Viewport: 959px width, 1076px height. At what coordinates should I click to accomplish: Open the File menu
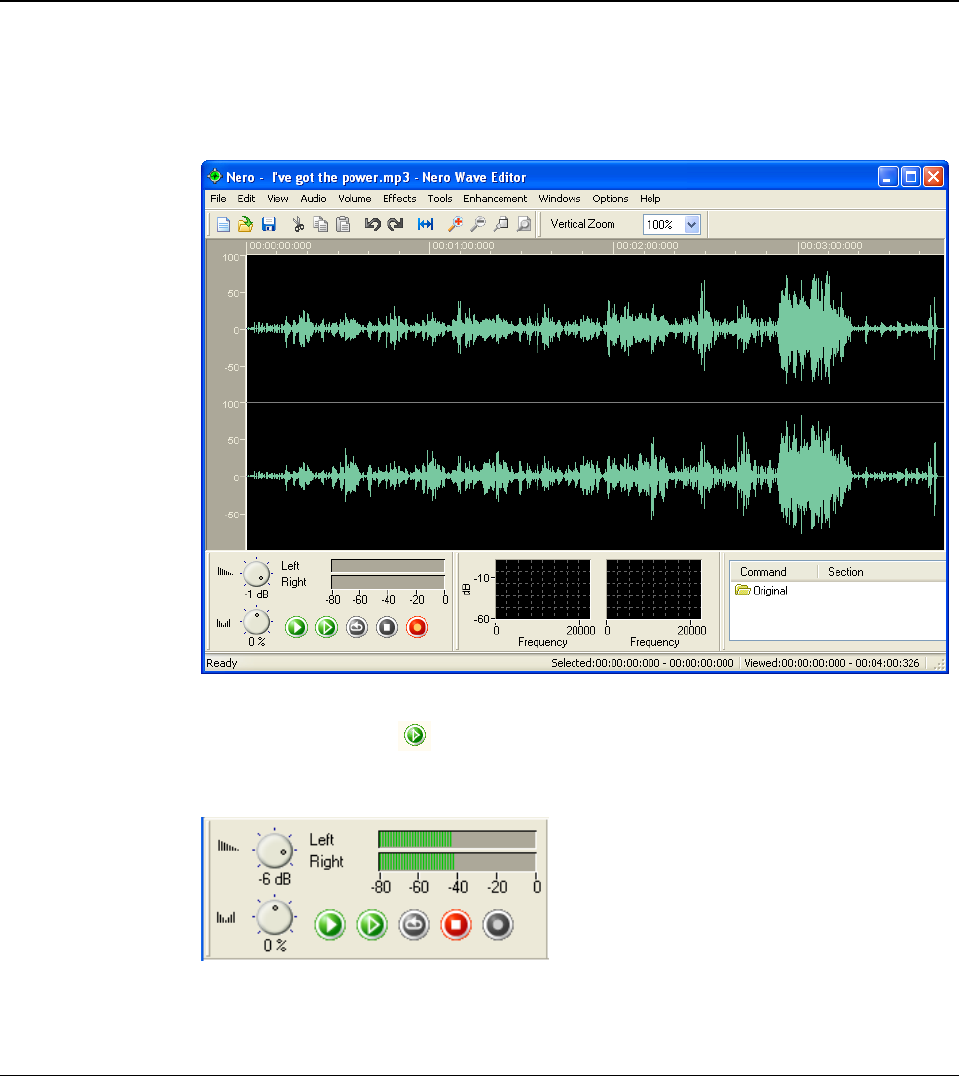(x=218, y=198)
